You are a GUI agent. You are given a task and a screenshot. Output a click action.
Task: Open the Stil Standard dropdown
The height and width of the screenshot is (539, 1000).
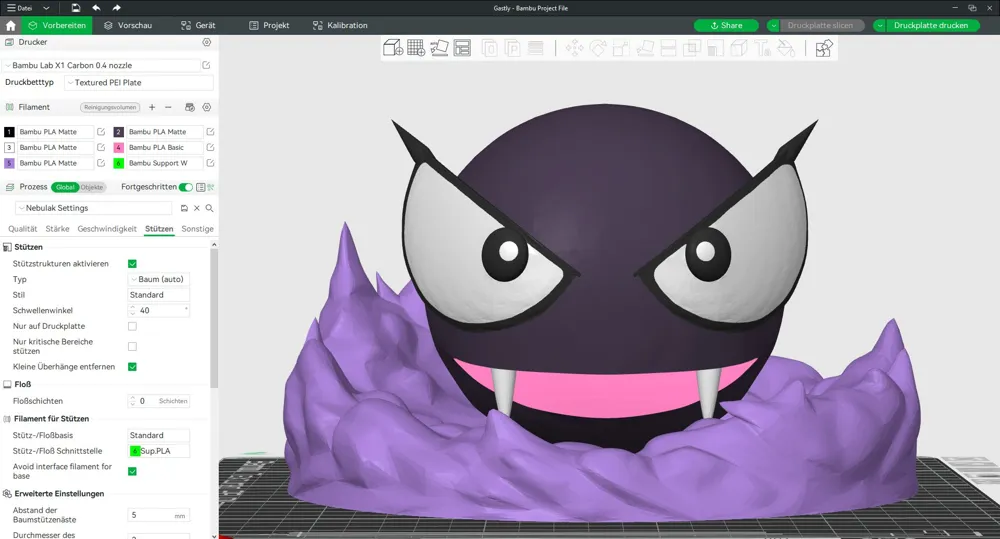coord(159,295)
